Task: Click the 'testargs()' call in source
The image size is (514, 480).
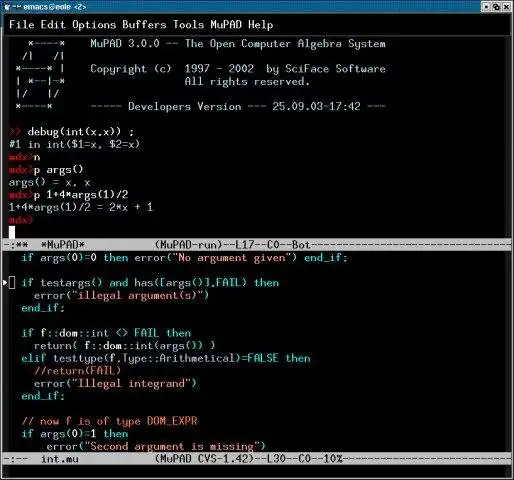Action: pos(71,283)
